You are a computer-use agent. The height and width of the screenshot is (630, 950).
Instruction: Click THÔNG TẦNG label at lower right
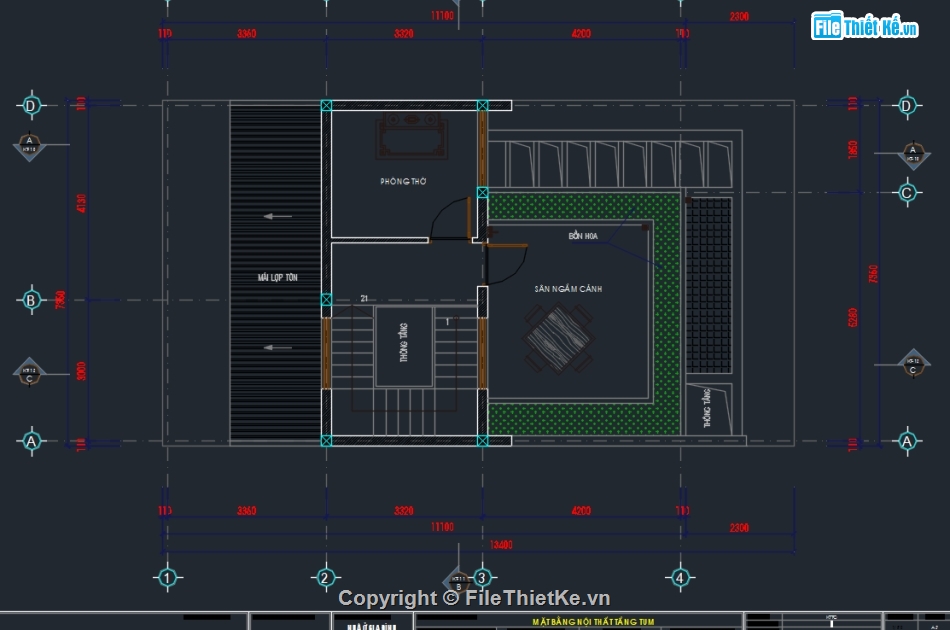706,408
